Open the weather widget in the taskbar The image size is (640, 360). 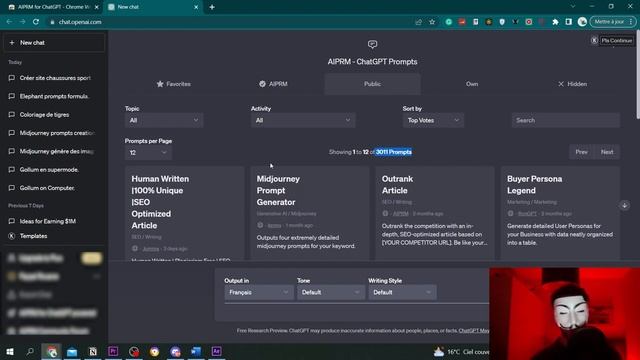[x=461, y=351]
